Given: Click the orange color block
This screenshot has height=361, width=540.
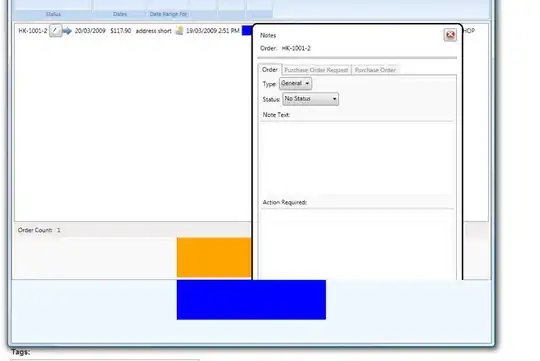Looking at the screenshot, I should tap(214, 257).
